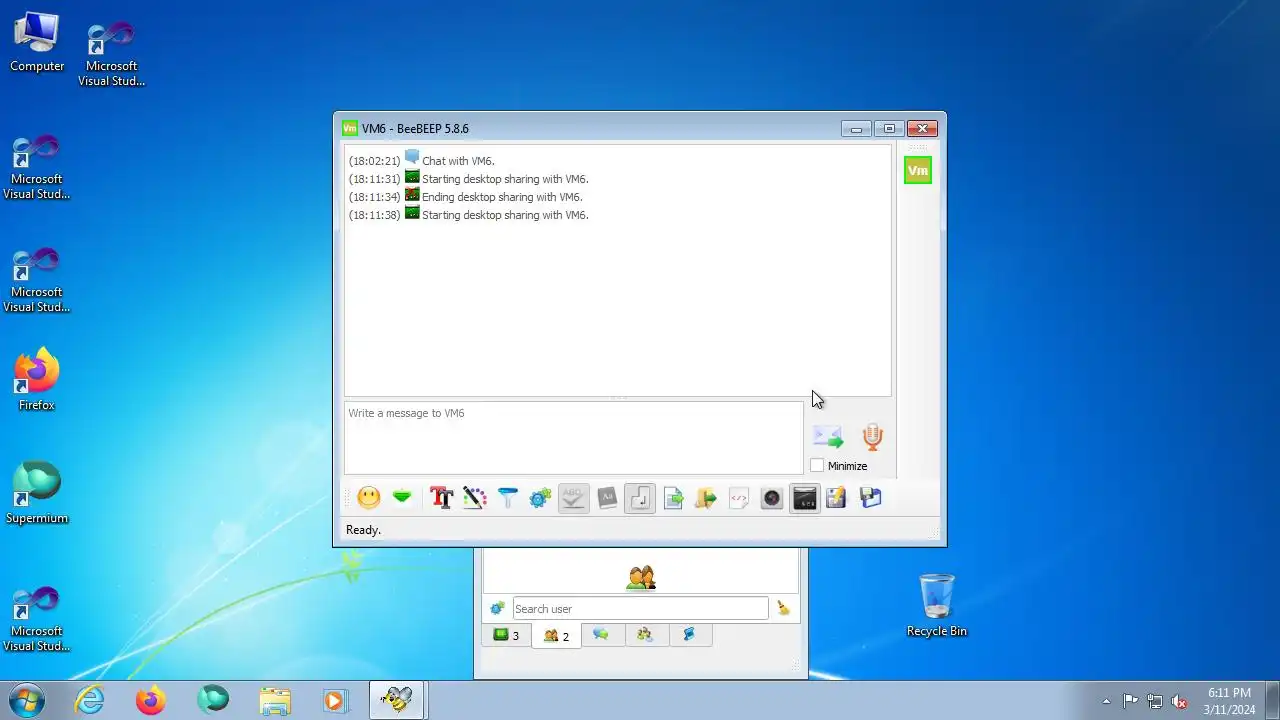
Task: Click the blue floppy disks save icon
Action: click(x=870, y=497)
